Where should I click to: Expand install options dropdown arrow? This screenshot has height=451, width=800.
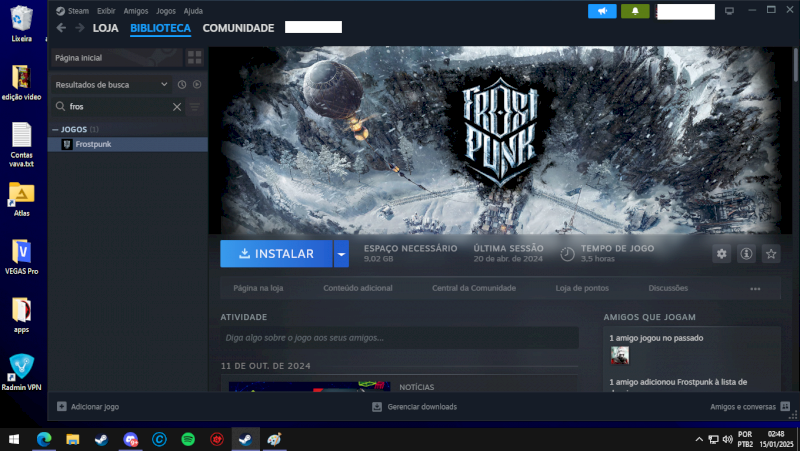point(341,254)
